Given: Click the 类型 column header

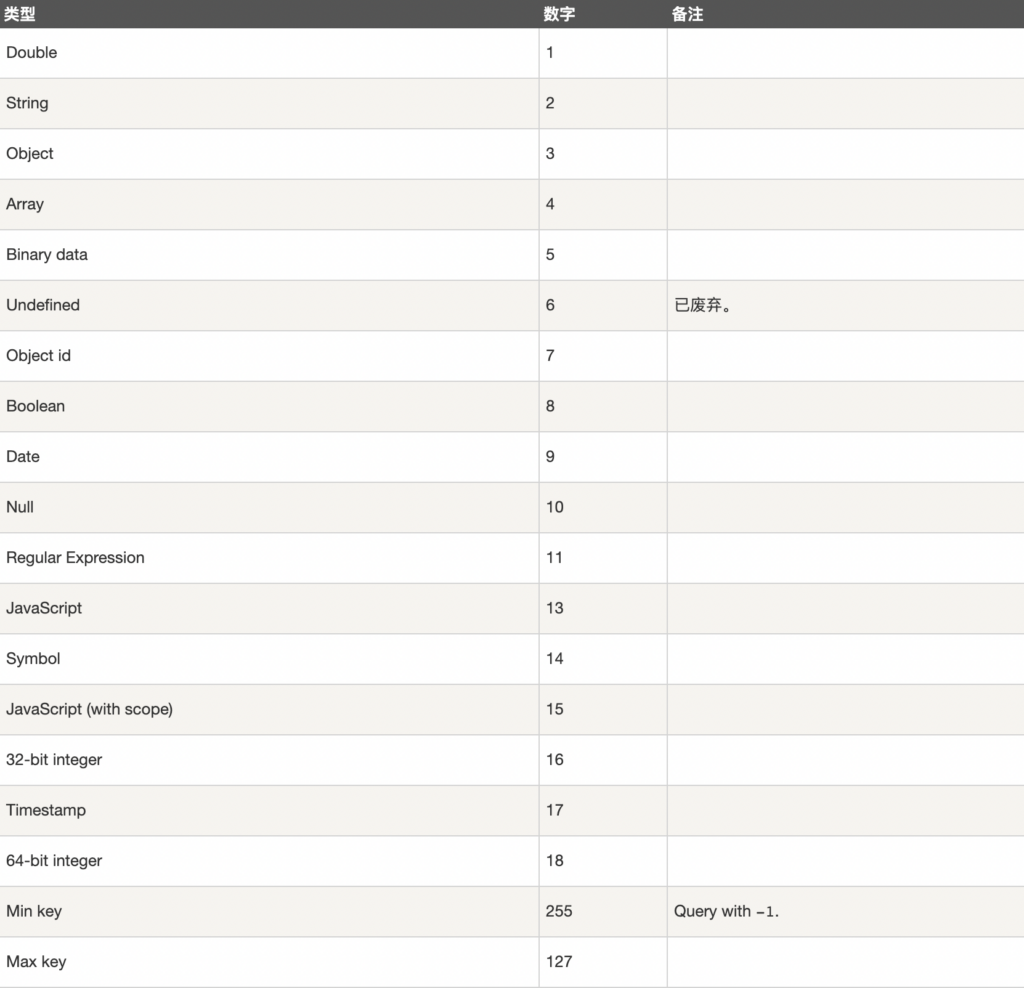Looking at the screenshot, I should coord(20,14).
